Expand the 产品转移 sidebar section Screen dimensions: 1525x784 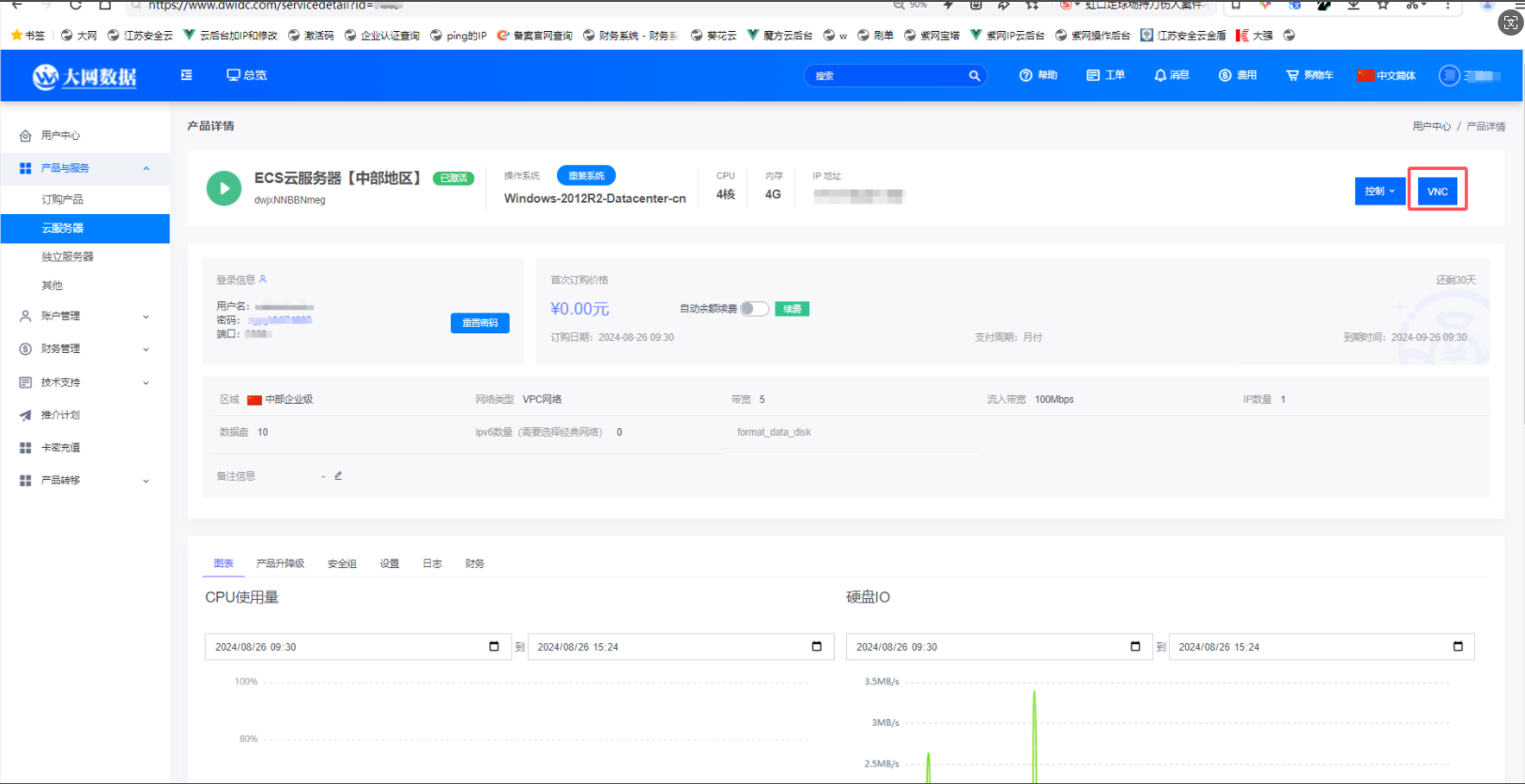click(85, 481)
